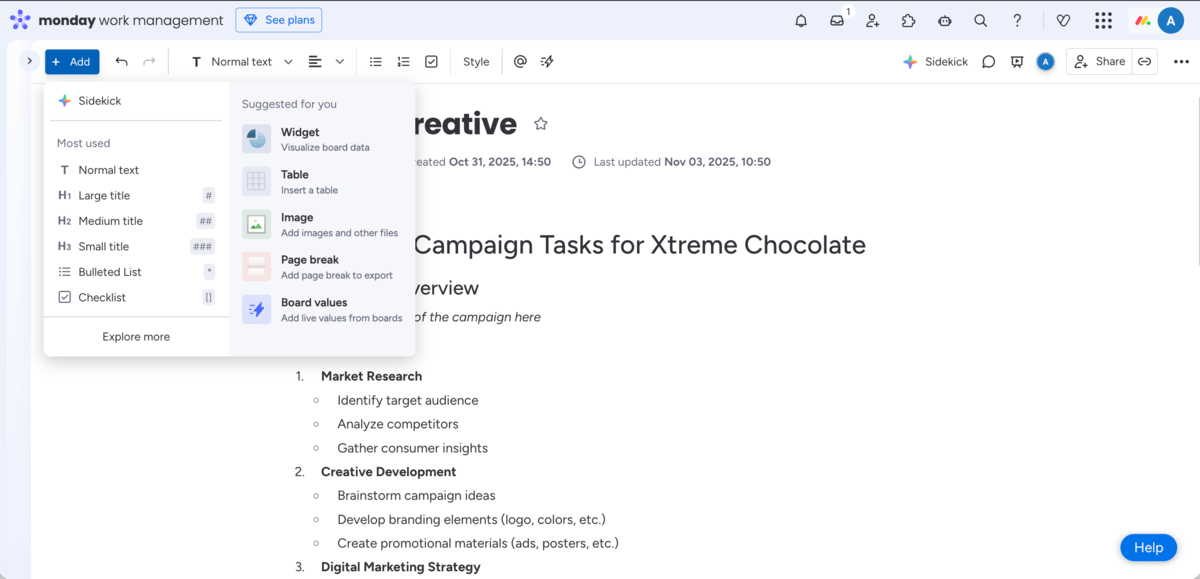
Task: Open the AI writing assist icon in toolbar
Action: 547,61
